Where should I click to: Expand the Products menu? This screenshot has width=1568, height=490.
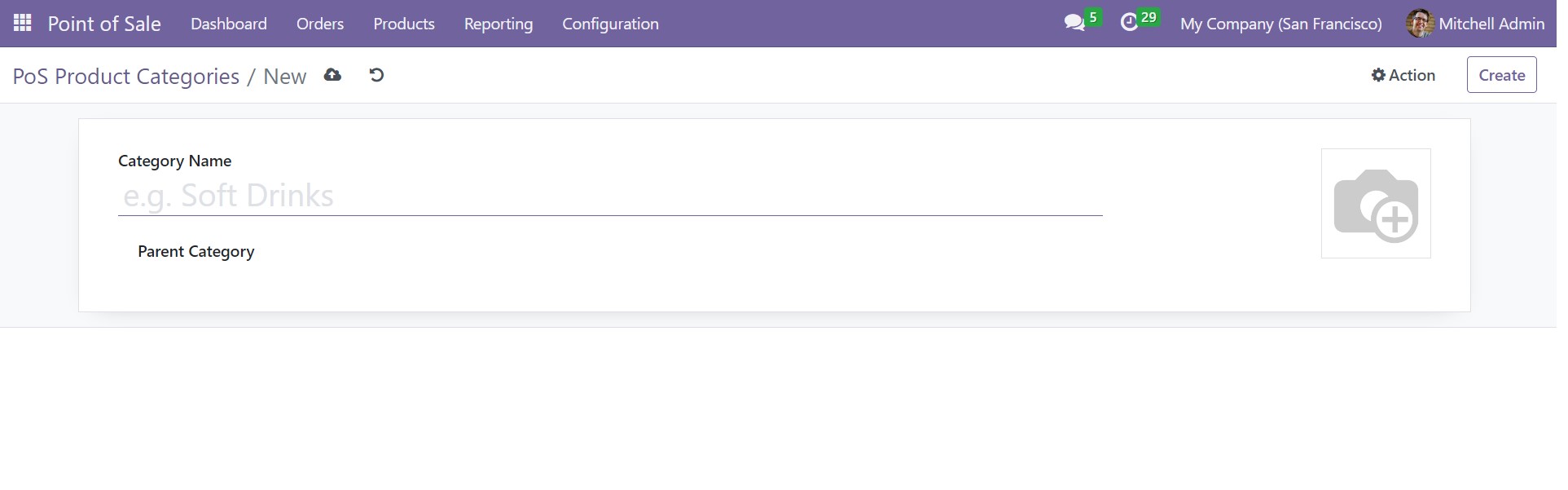pyautogui.click(x=404, y=24)
